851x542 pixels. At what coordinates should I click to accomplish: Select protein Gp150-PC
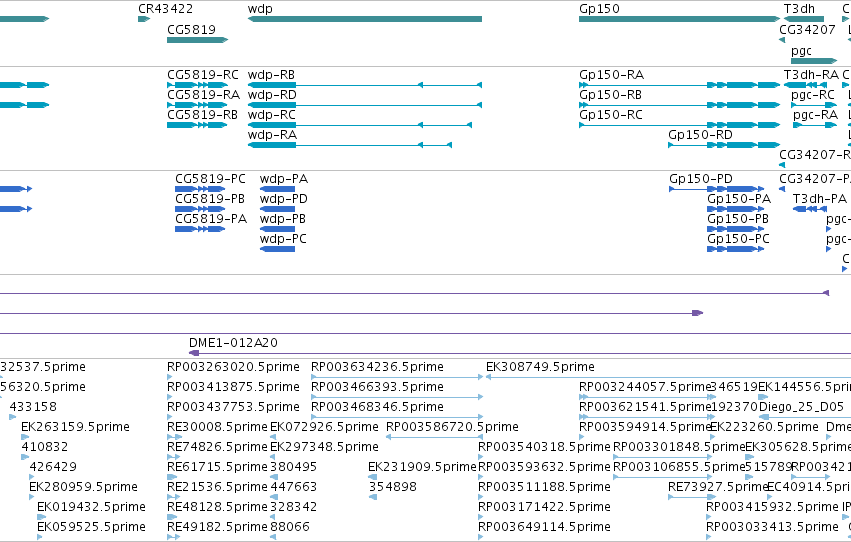pos(735,250)
